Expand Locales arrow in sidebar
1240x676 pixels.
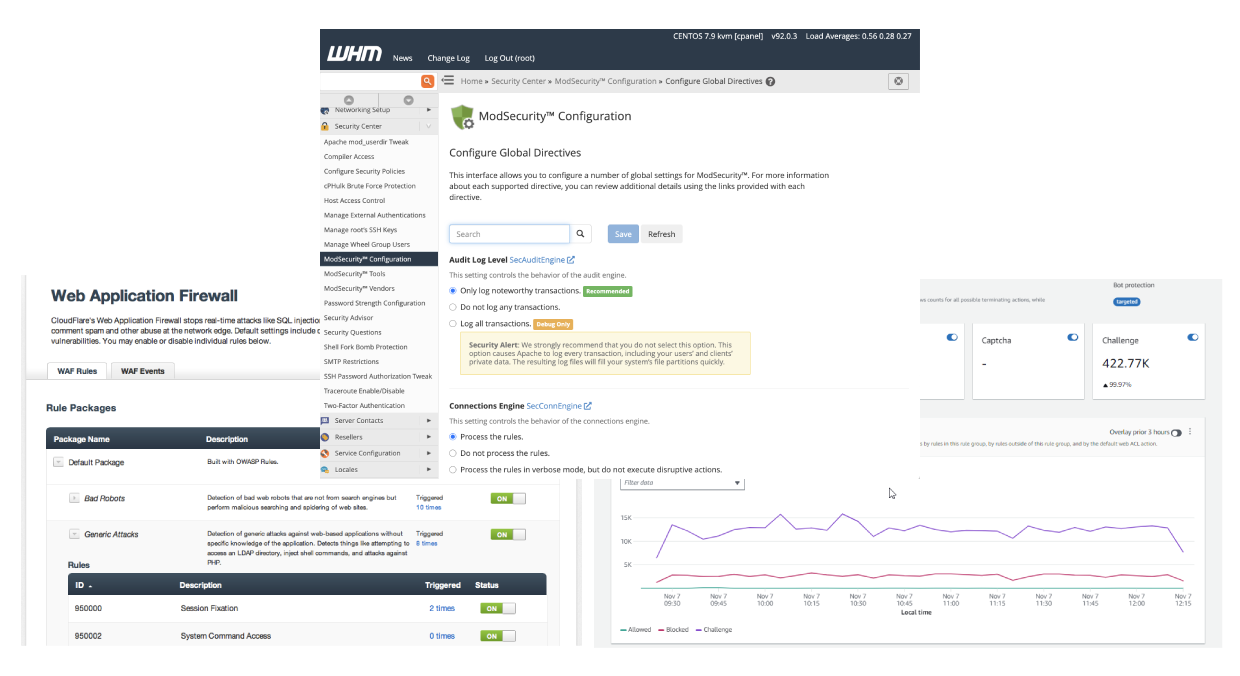[429, 469]
